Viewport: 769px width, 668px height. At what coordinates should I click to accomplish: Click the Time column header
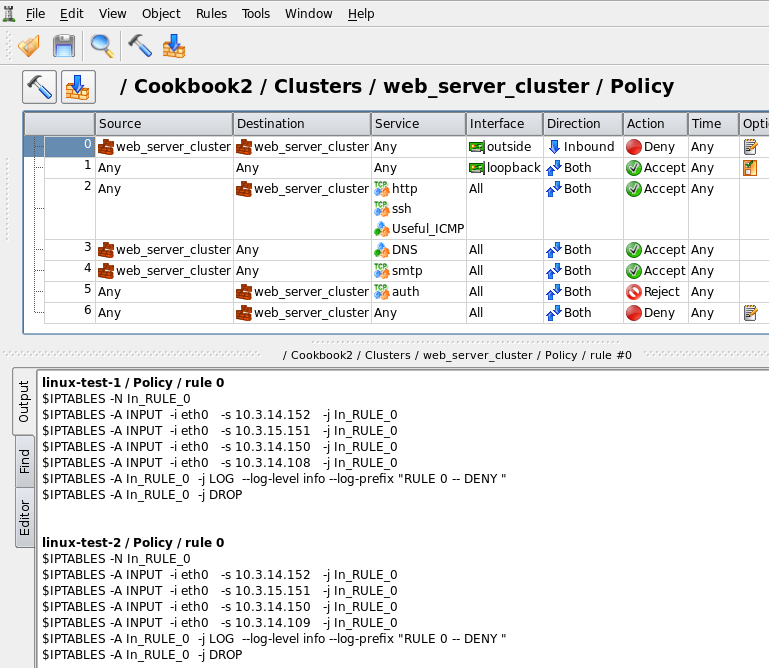714,124
